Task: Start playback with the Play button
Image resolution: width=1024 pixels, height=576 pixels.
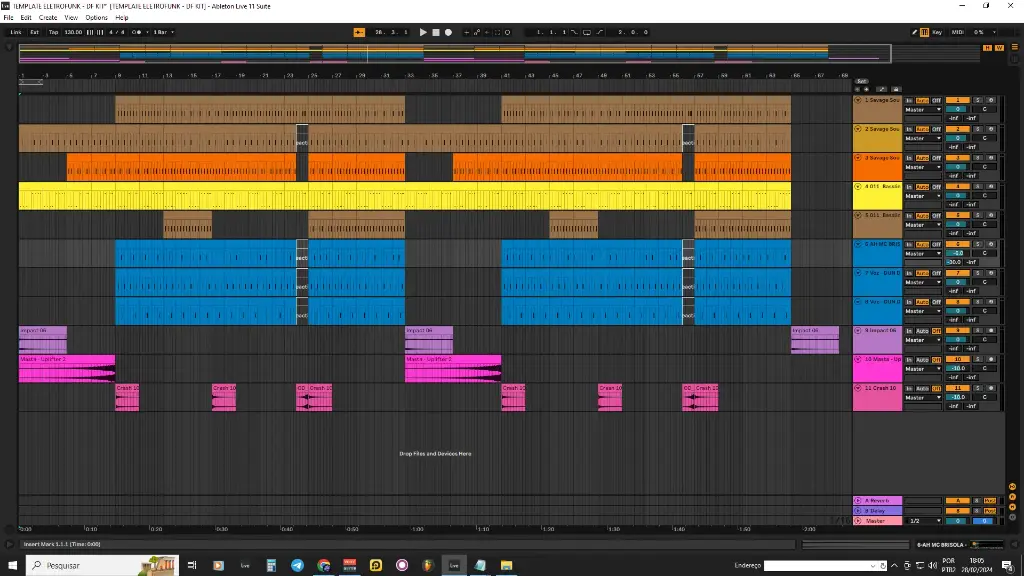Action: 423,32
